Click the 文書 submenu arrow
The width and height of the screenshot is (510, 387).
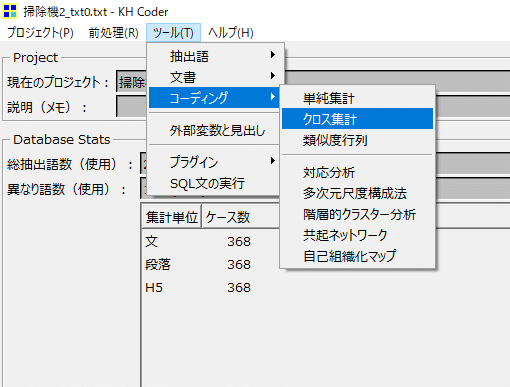pyautogui.click(x=273, y=76)
